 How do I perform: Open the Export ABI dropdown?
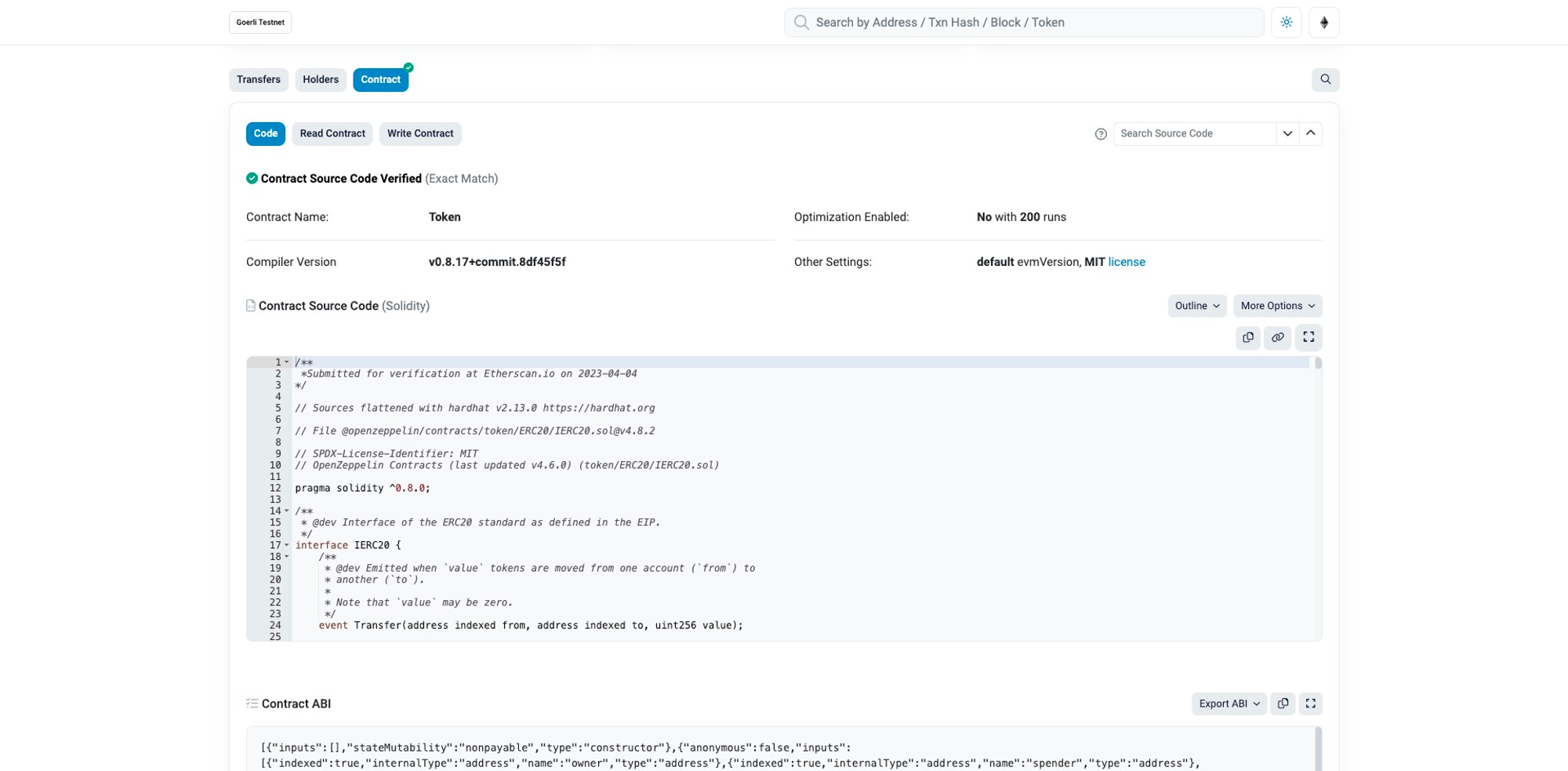[1229, 704]
